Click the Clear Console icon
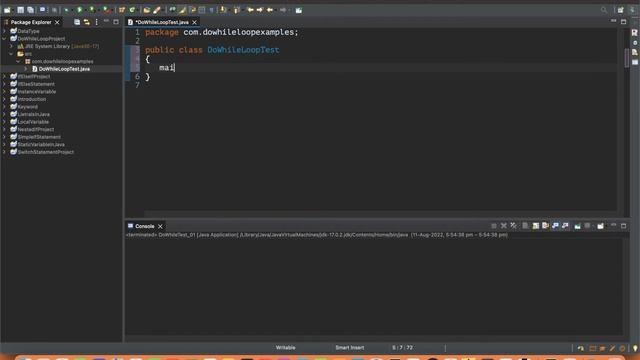Viewport: 640px width, 360px height. (525, 226)
